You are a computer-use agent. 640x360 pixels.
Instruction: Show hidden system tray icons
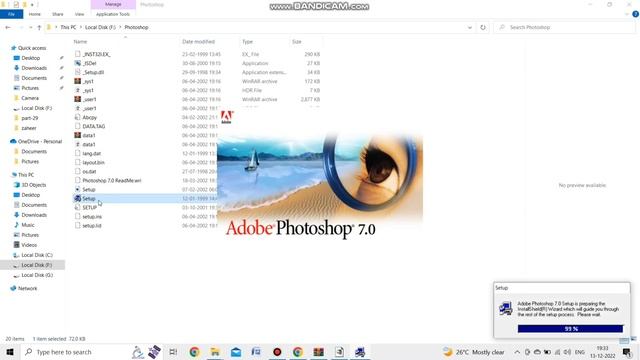click(x=517, y=352)
